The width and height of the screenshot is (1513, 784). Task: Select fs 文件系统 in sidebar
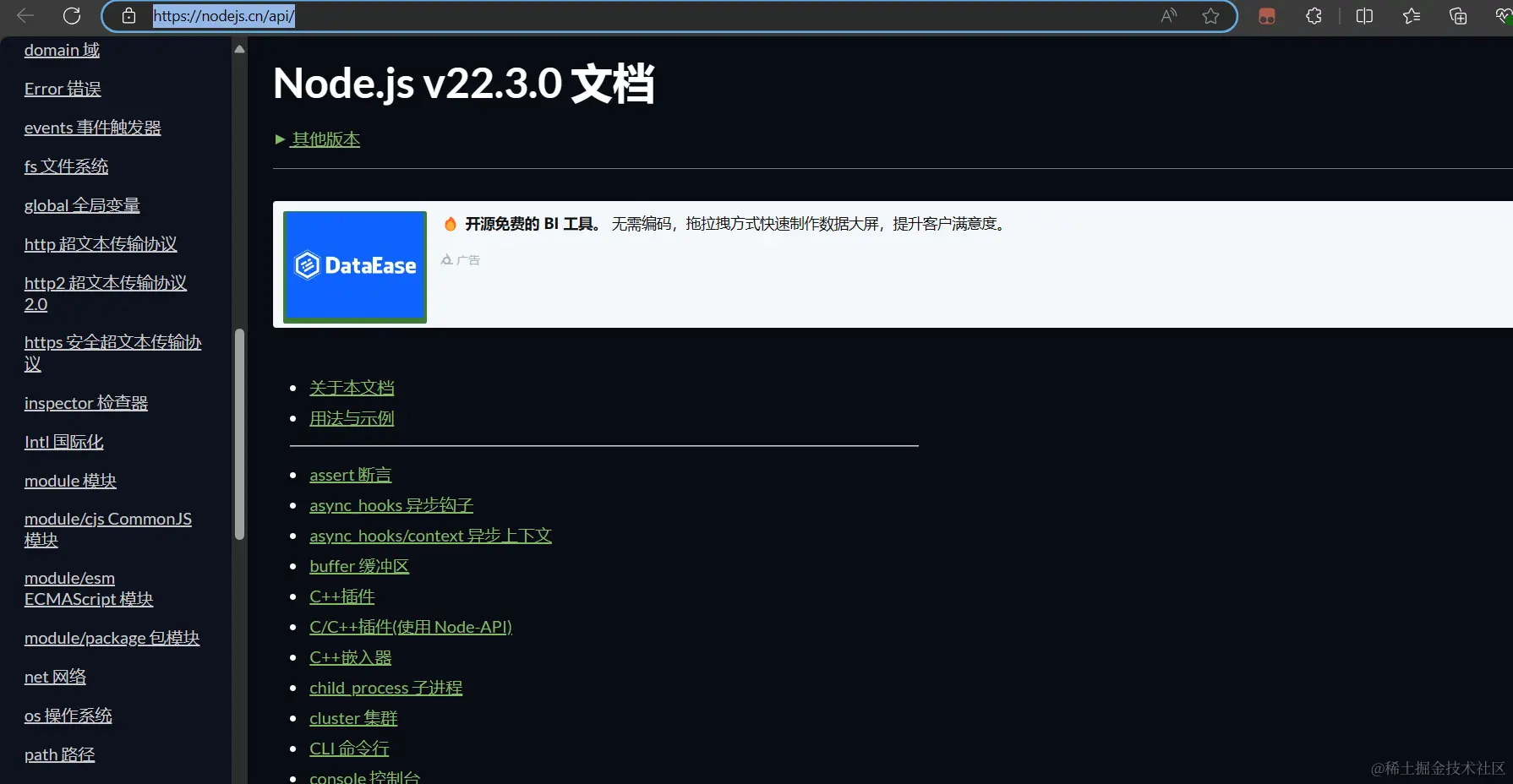point(66,166)
